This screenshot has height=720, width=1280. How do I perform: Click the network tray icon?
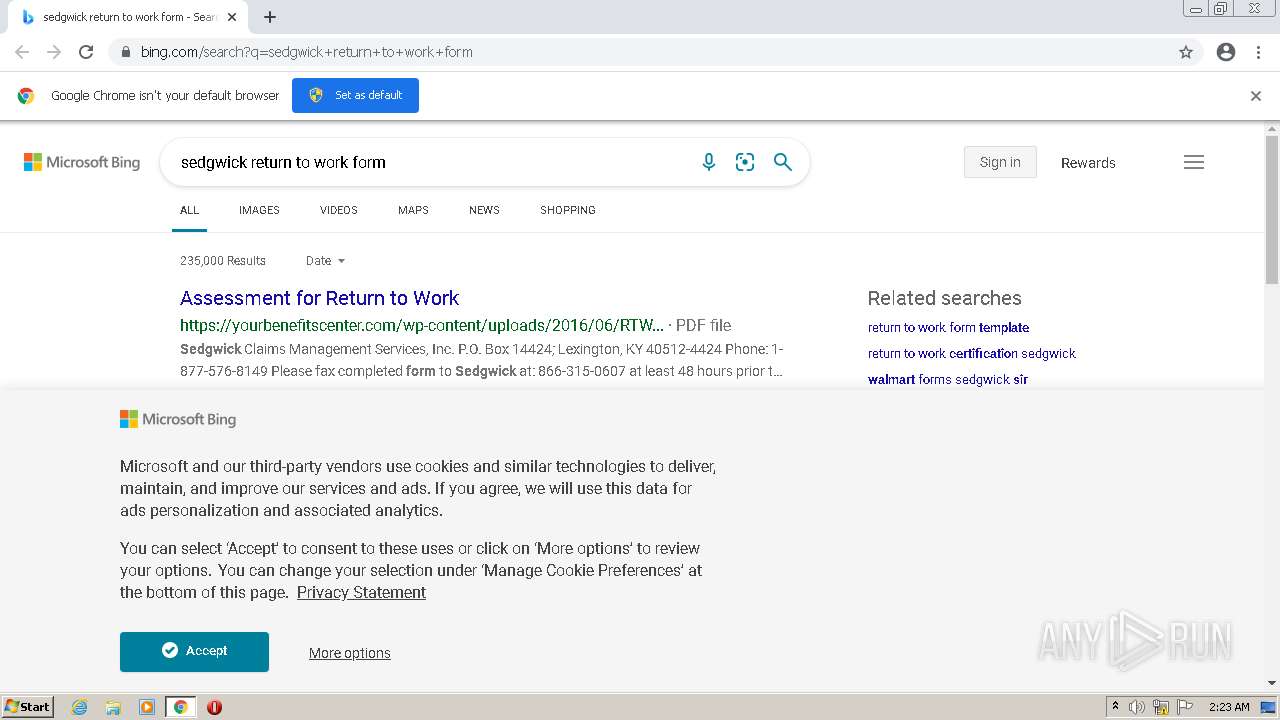[x=1161, y=707]
